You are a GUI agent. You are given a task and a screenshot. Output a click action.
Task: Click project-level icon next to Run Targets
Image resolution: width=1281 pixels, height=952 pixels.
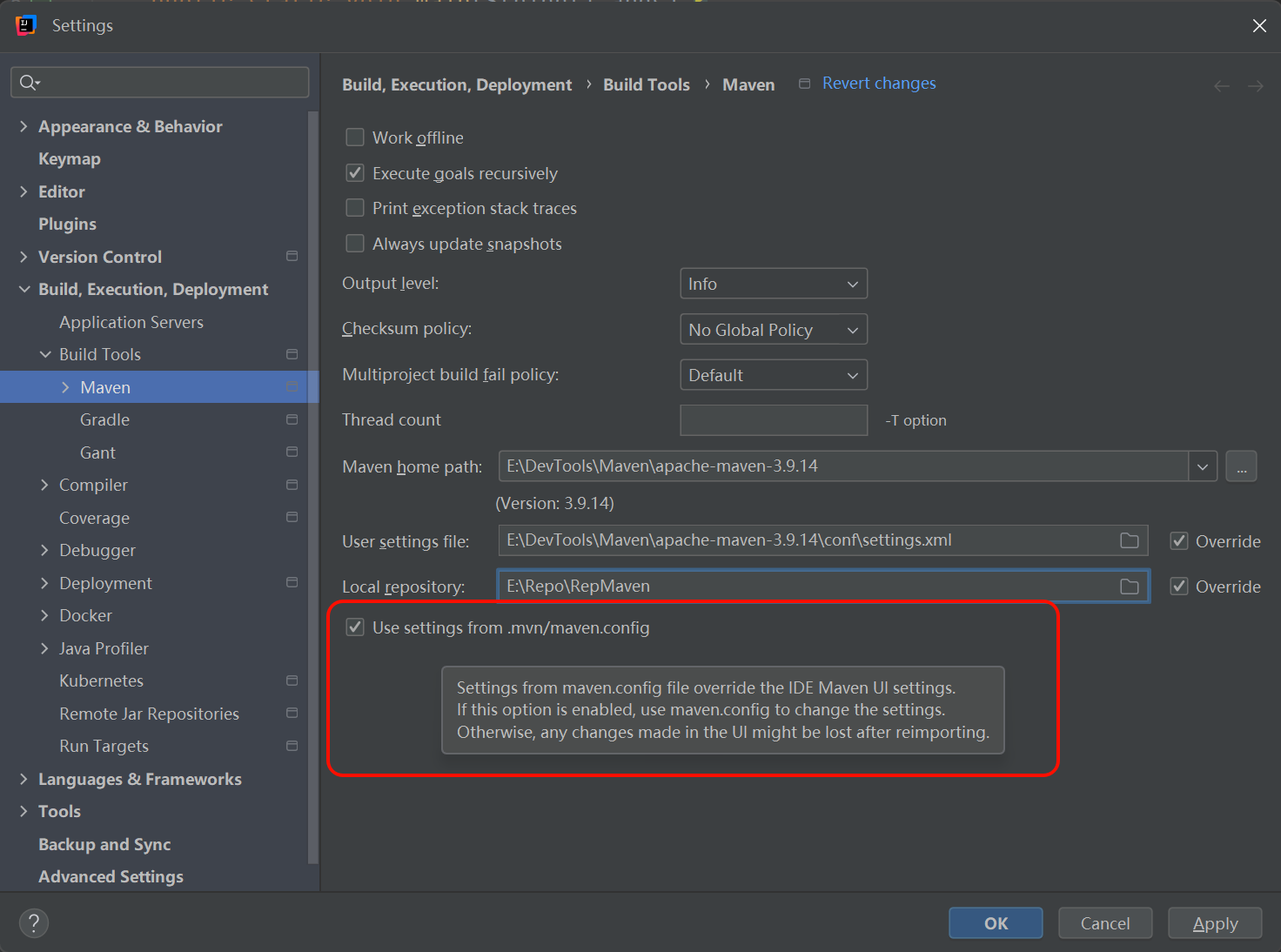coord(292,746)
